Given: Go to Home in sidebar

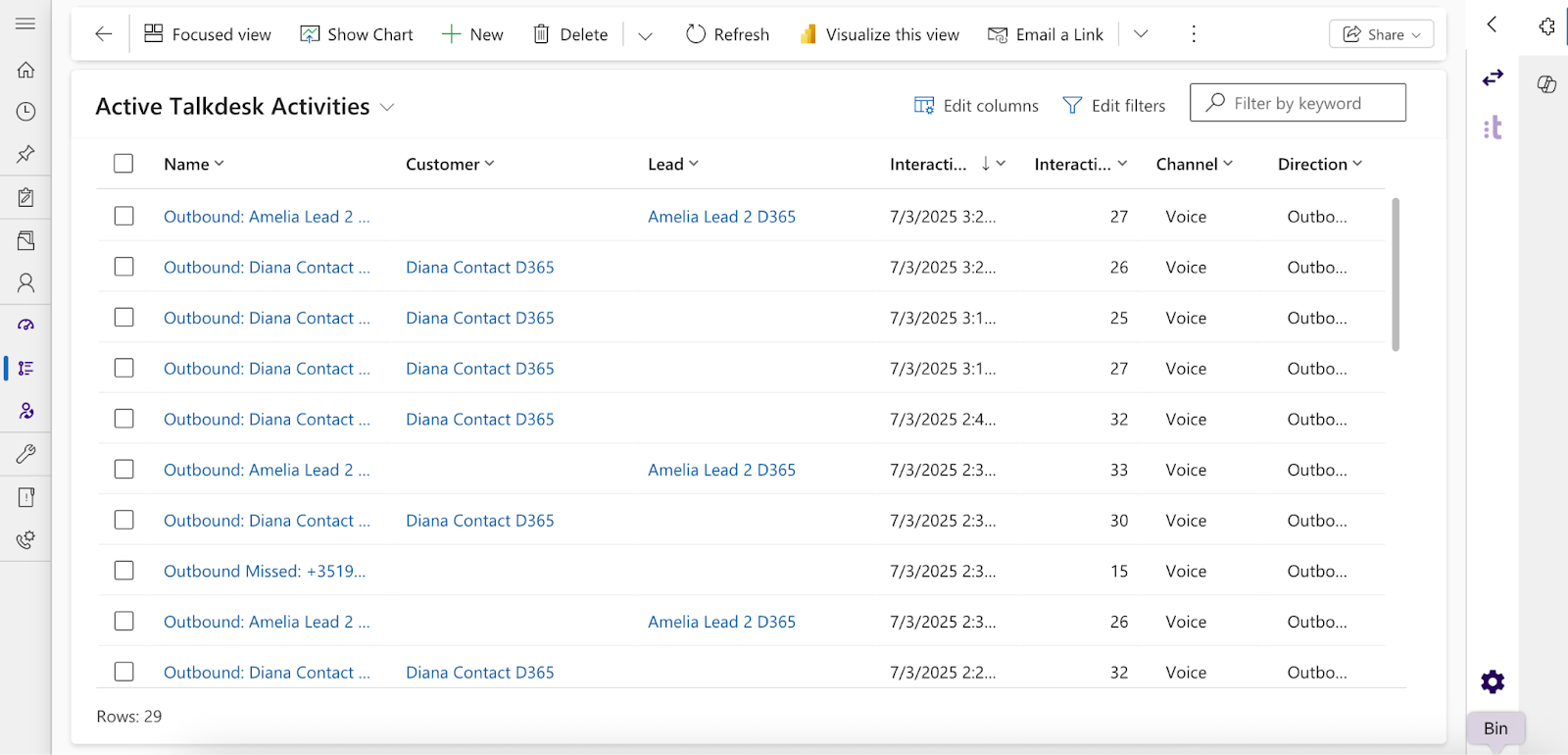Looking at the screenshot, I should click(25, 70).
